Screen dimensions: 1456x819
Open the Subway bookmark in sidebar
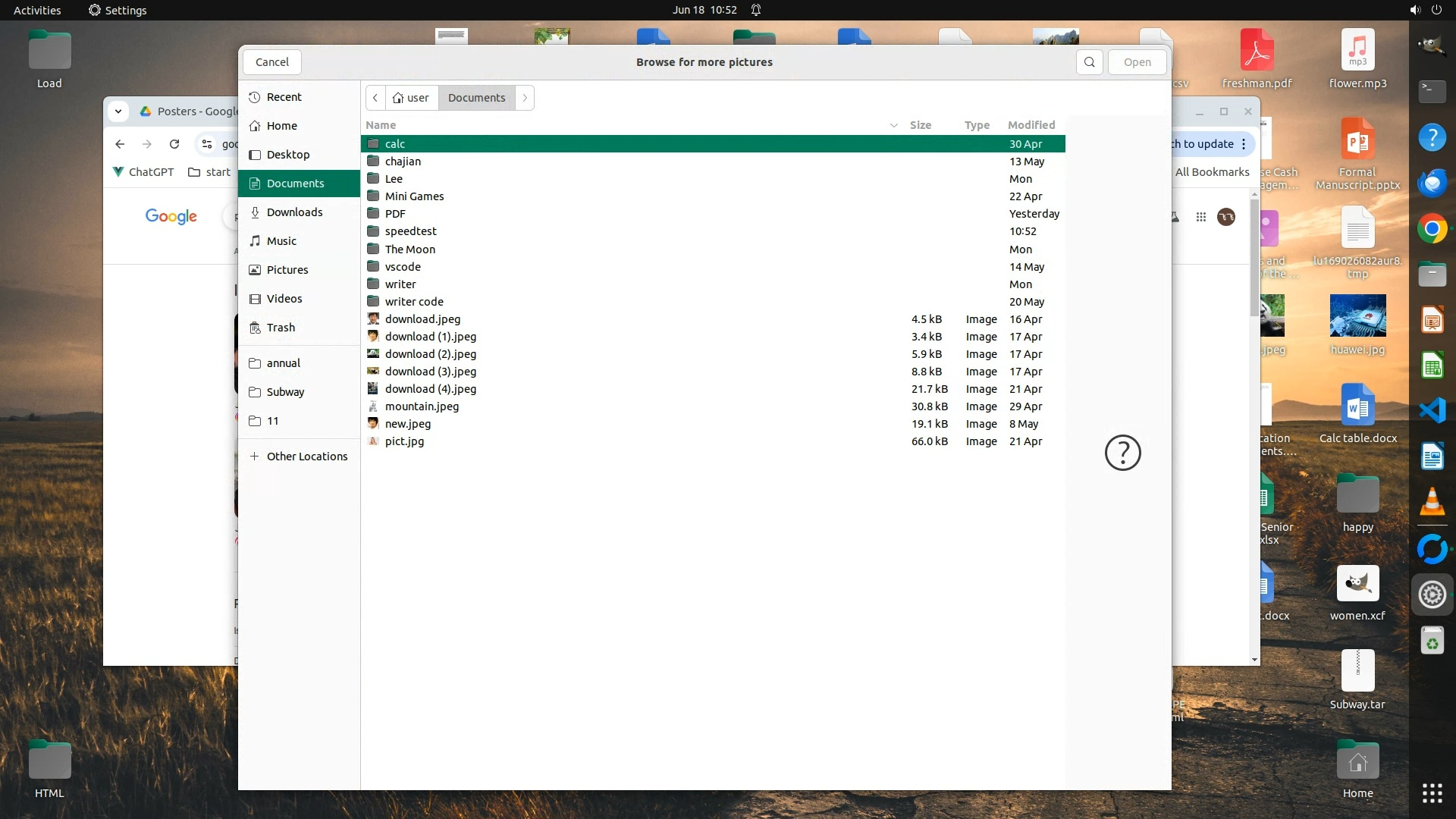pyautogui.click(x=285, y=392)
